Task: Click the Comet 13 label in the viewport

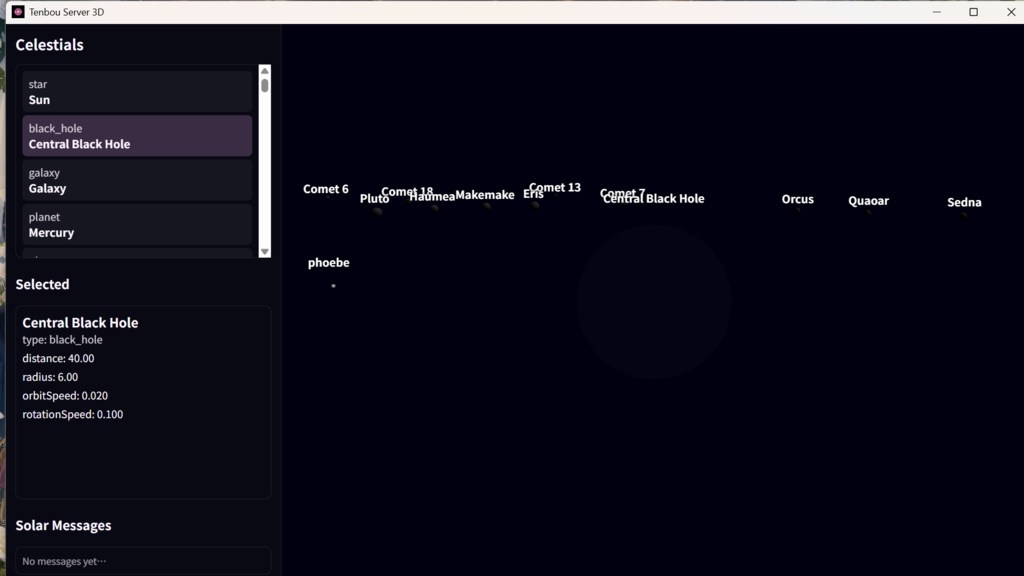Action: pyautogui.click(x=554, y=186)
